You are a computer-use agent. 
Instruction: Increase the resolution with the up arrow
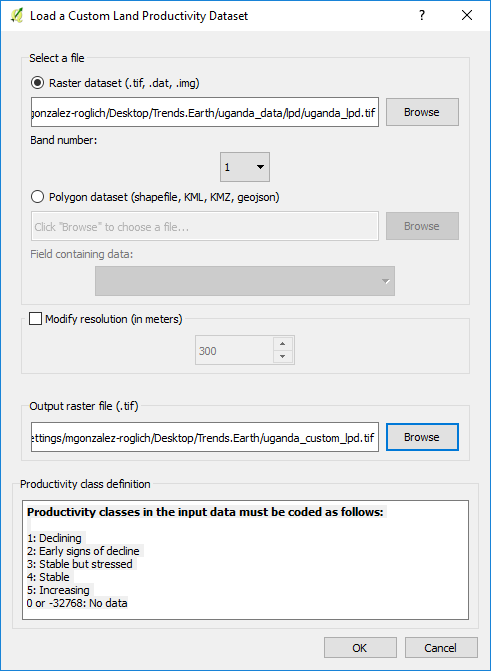pos(283,344)
